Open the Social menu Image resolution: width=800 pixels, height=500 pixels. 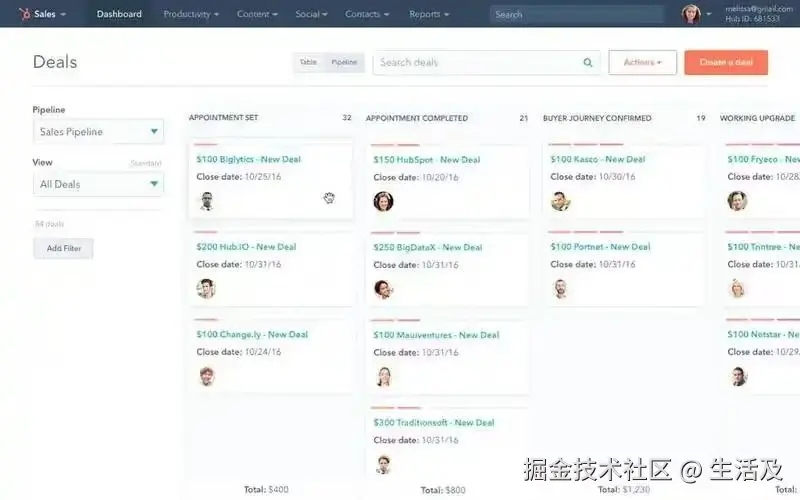tap(311, 14)
